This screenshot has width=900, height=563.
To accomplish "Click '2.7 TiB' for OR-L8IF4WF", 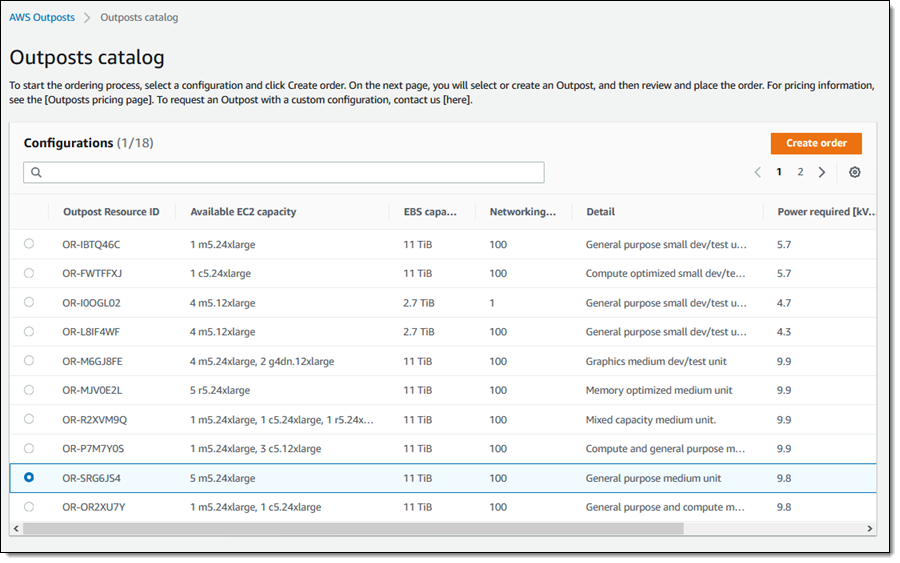I will tap(418, 332).
